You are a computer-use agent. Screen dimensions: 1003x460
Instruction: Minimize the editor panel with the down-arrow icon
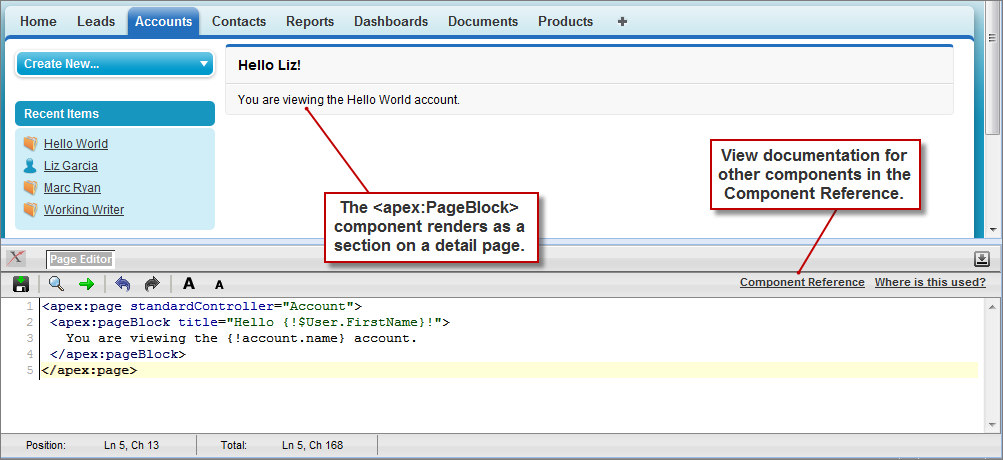tap(981, 259)
